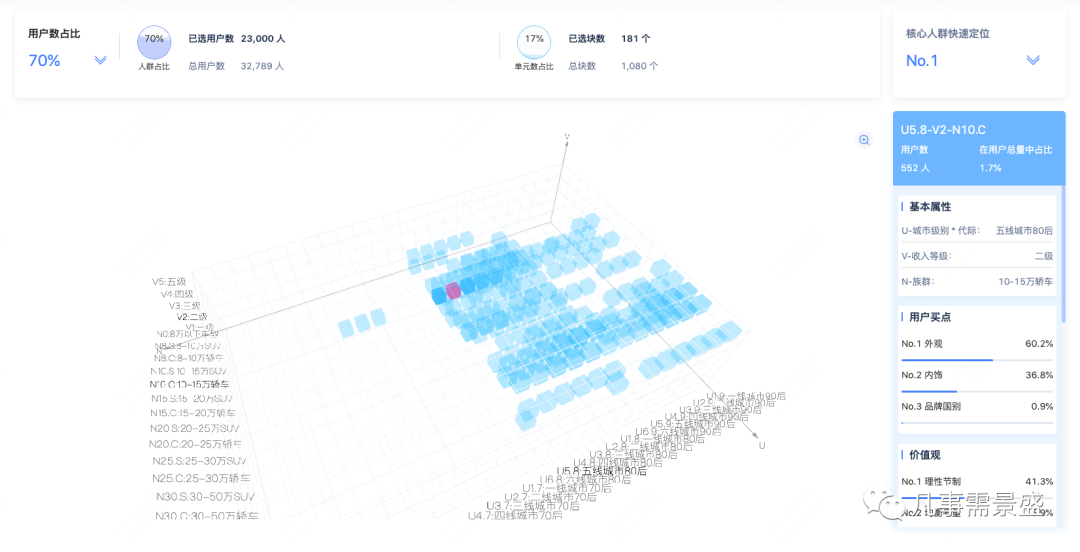Click the 552 人 user count value
The width and height of the screenshot is (1080, 552).
915,168
